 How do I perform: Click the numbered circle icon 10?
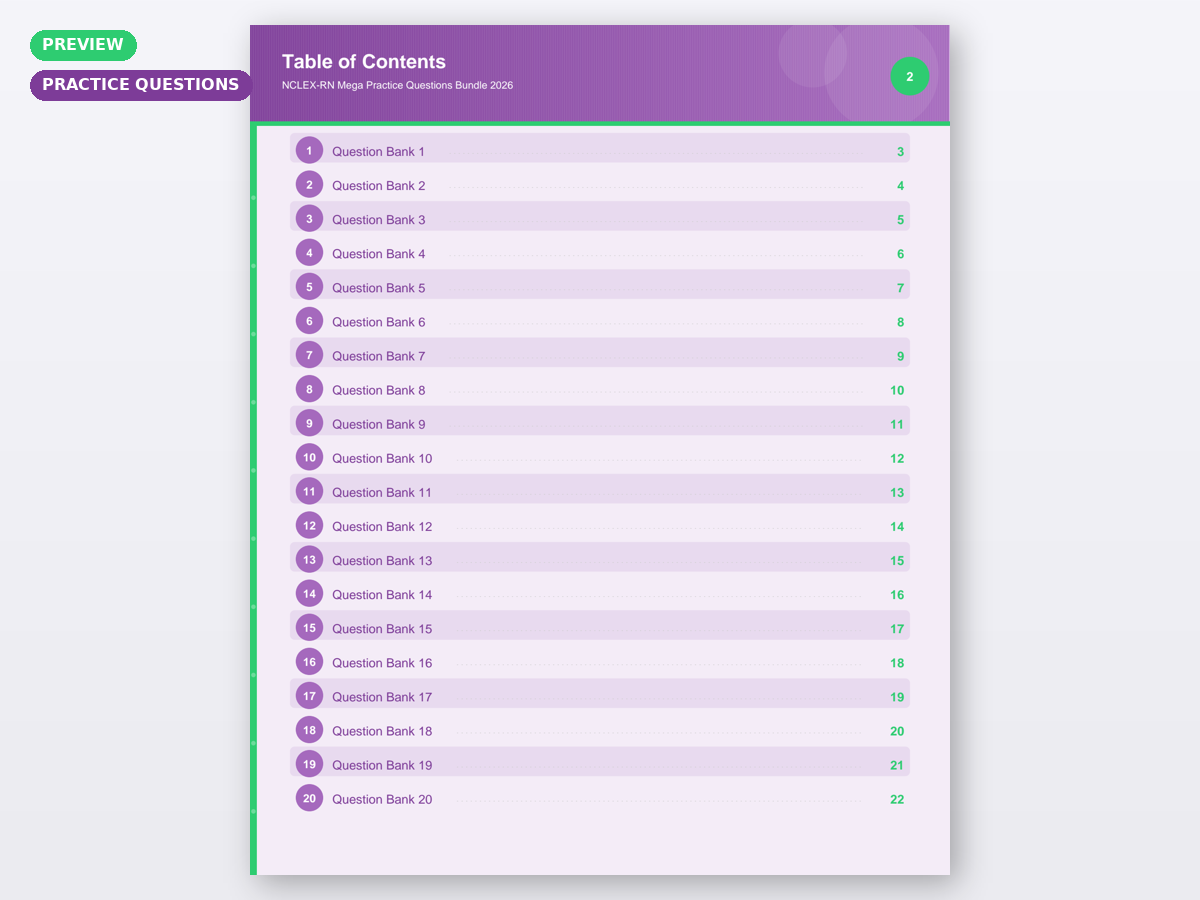(309, 458)
